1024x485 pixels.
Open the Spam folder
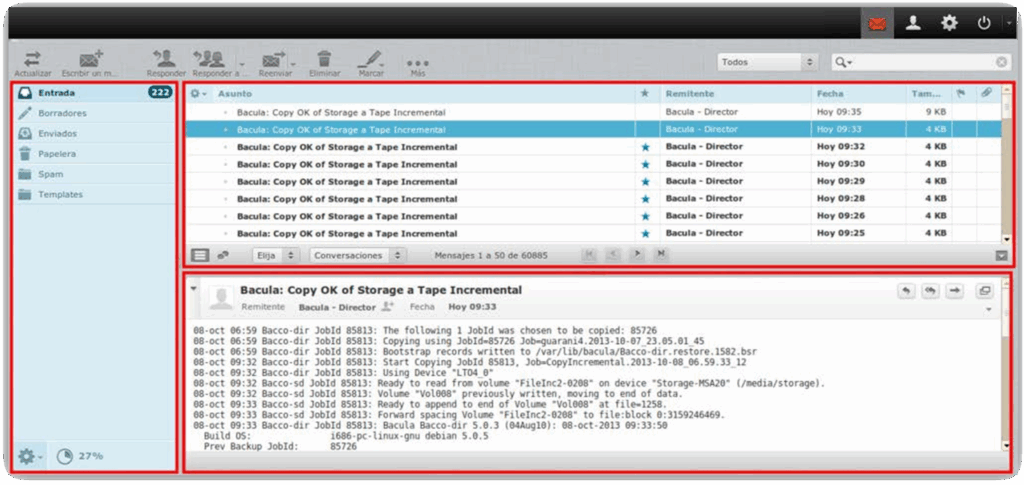tap(94, 174)
